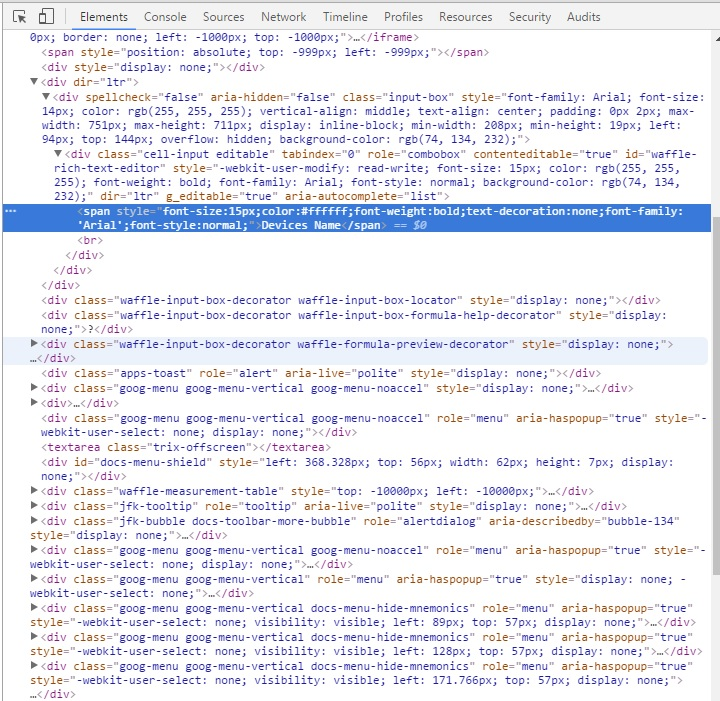Select the waffle-input-box-formula-help-decorator div
Screen dimensions: 720x701
coord(354,322)
